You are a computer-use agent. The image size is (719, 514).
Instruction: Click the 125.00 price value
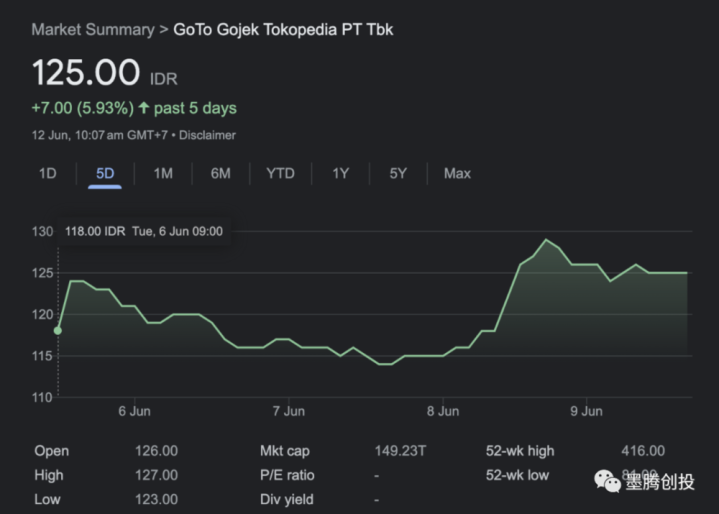coord(86,72)
